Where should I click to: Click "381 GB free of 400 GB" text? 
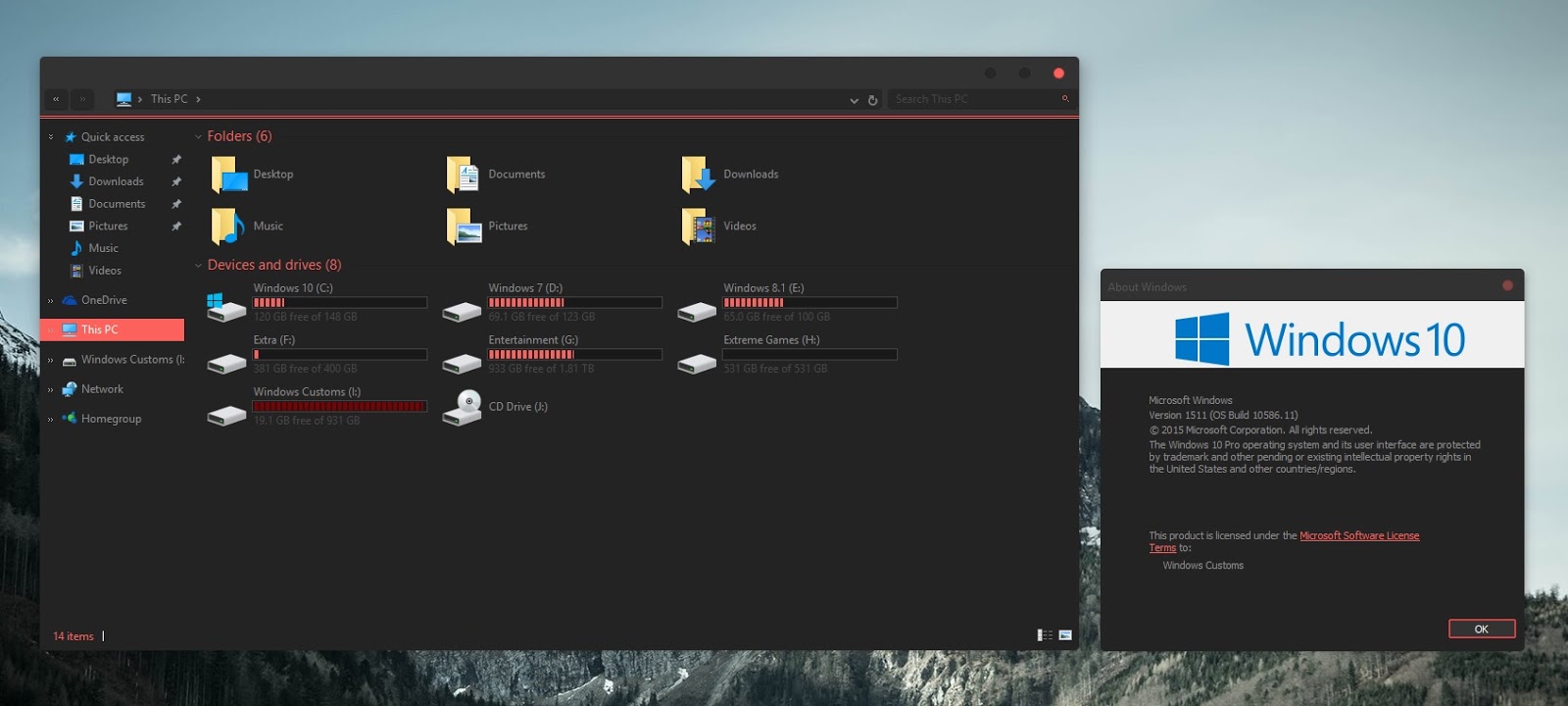click(x=306, y=369)
